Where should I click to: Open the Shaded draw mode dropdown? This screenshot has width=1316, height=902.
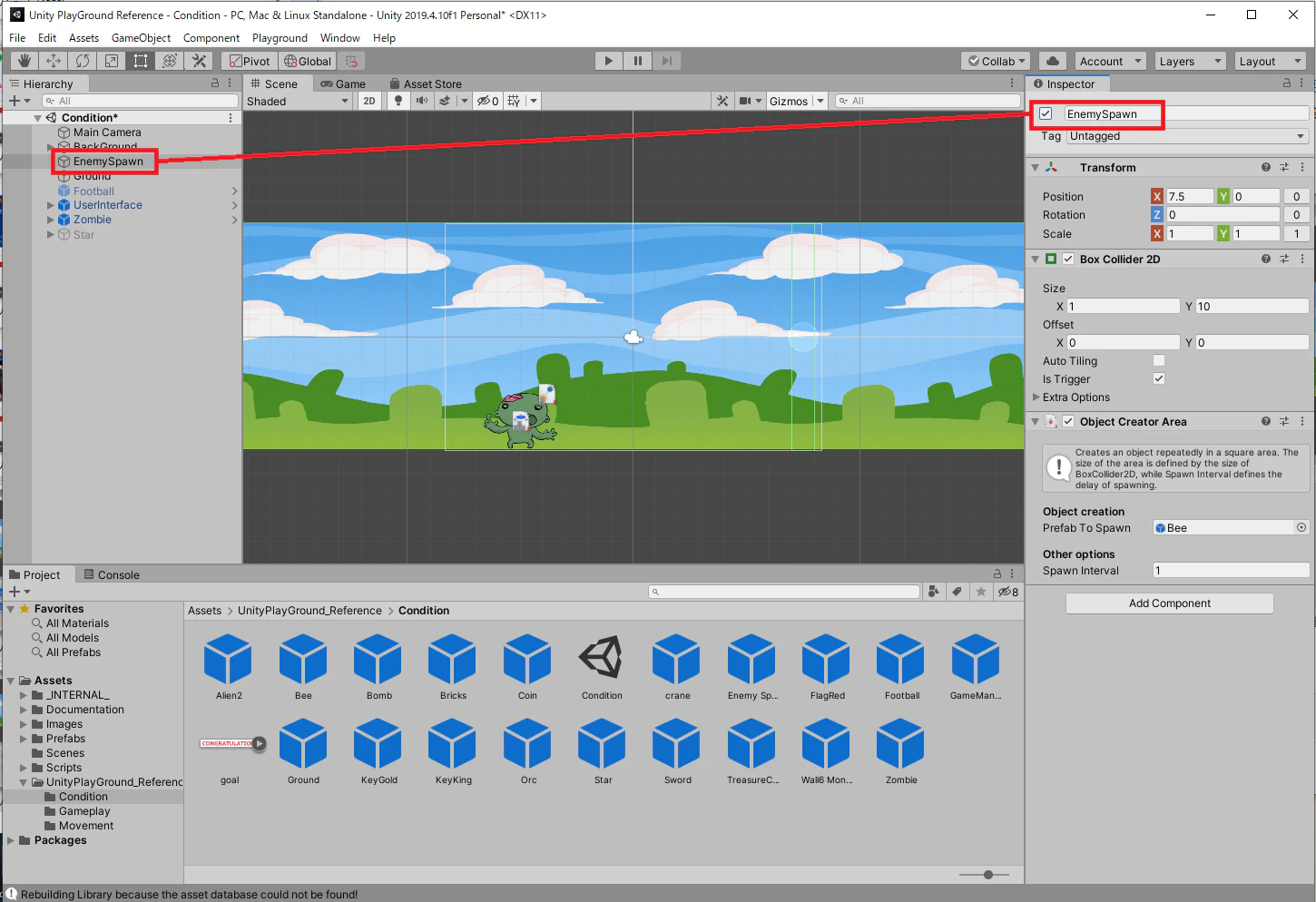(x=298, y=101)
